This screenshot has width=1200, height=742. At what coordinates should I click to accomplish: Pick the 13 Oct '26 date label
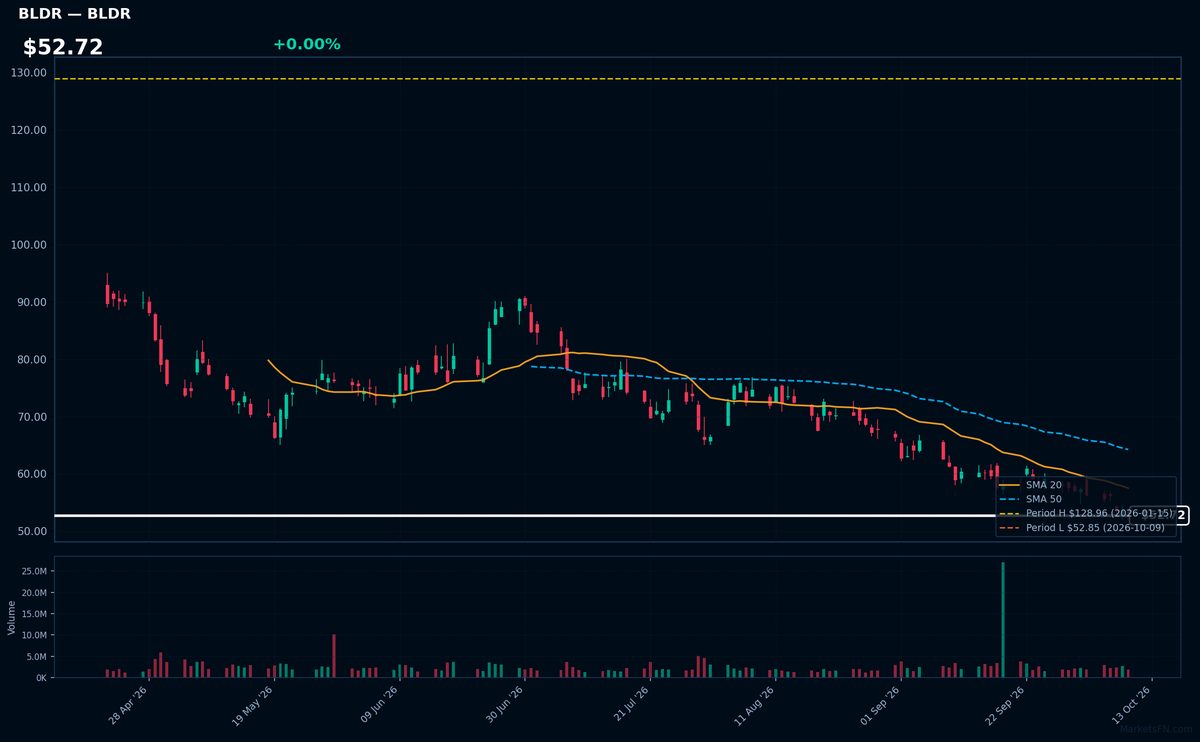pyautogui.click(x=1132, y=706)
